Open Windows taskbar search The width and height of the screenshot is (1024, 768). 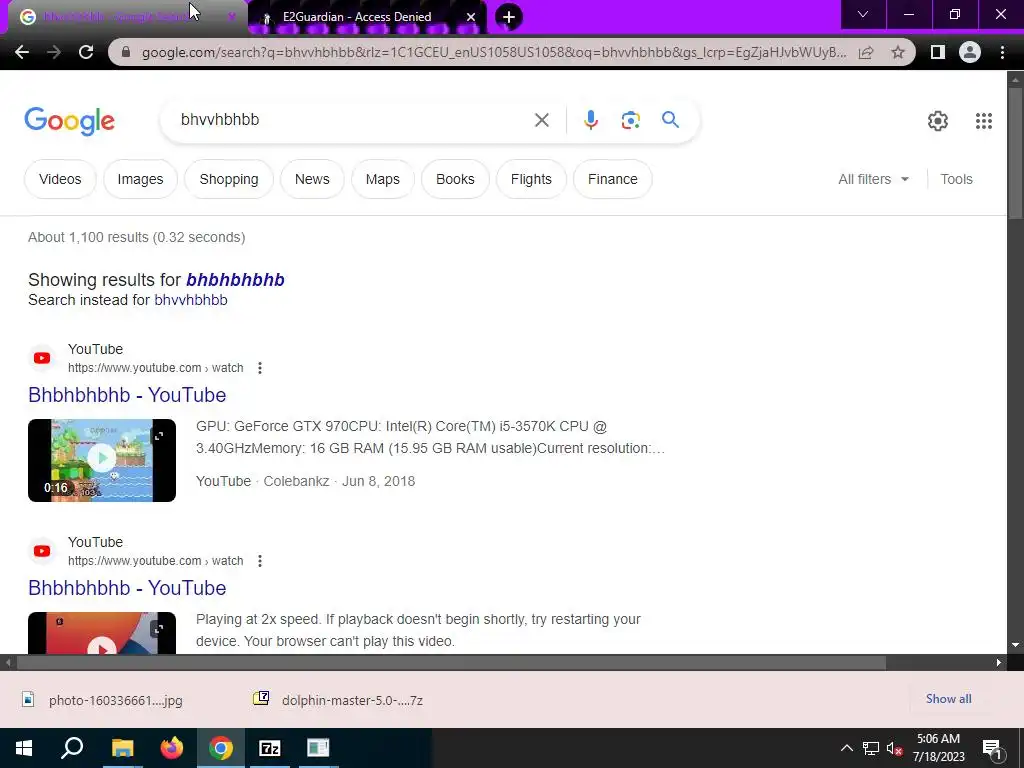(72, 748)
